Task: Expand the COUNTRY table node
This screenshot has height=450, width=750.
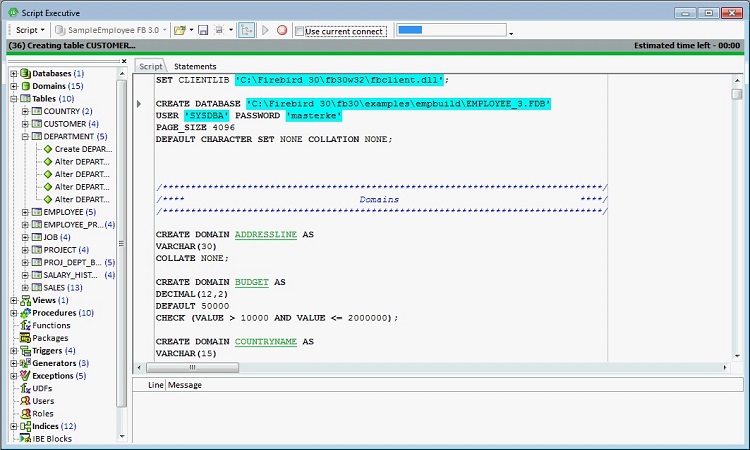Action: [26, 111]
